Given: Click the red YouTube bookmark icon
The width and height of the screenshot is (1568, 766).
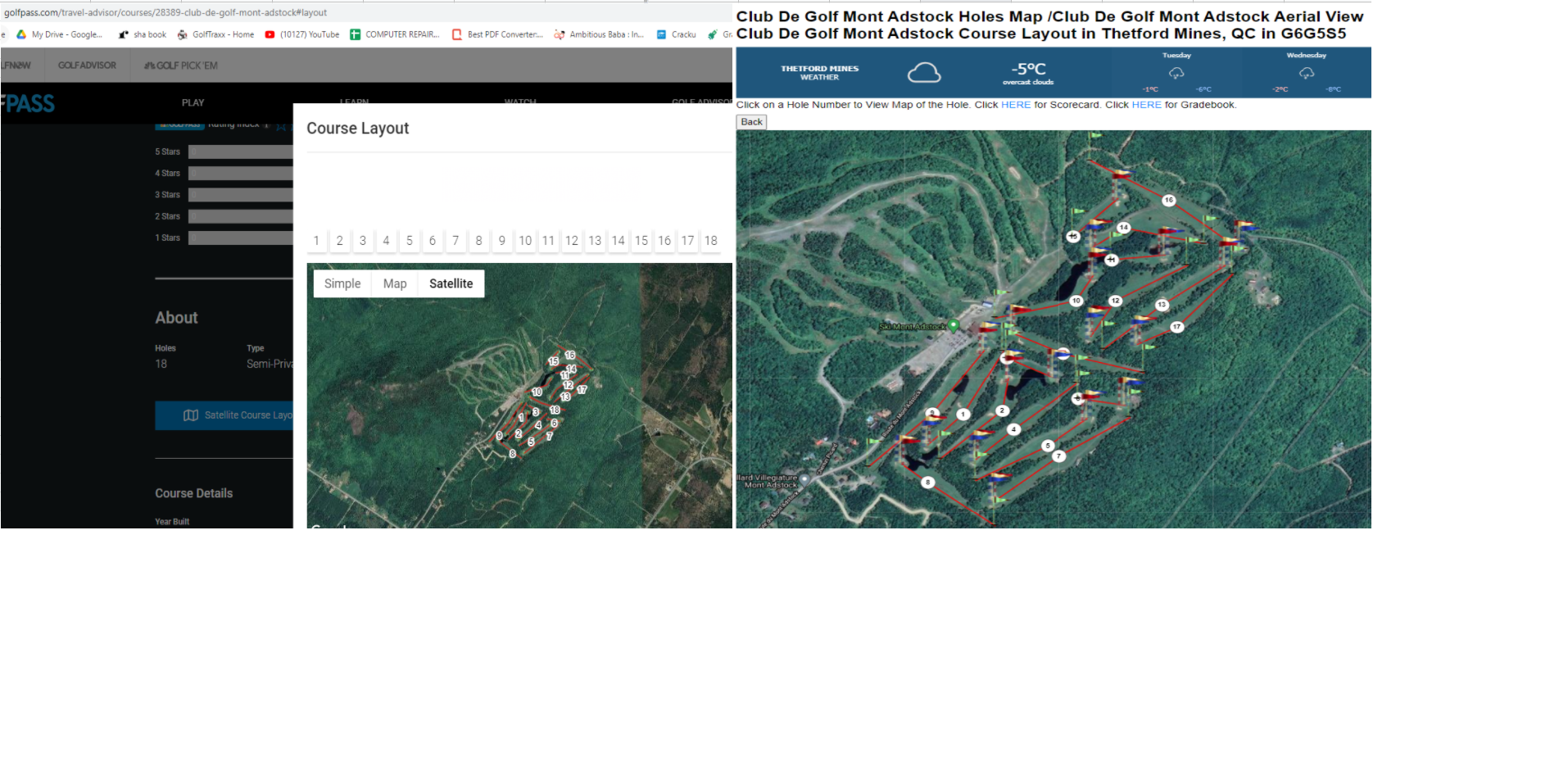Looking at the screenshot, I should click(270, 34).
